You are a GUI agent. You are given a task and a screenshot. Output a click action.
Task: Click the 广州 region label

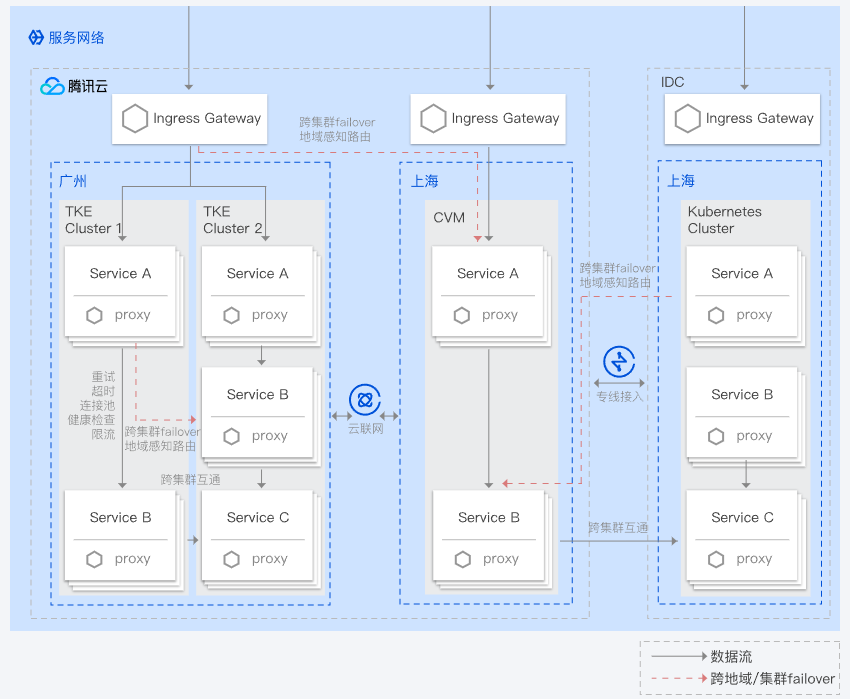[73, 181]
